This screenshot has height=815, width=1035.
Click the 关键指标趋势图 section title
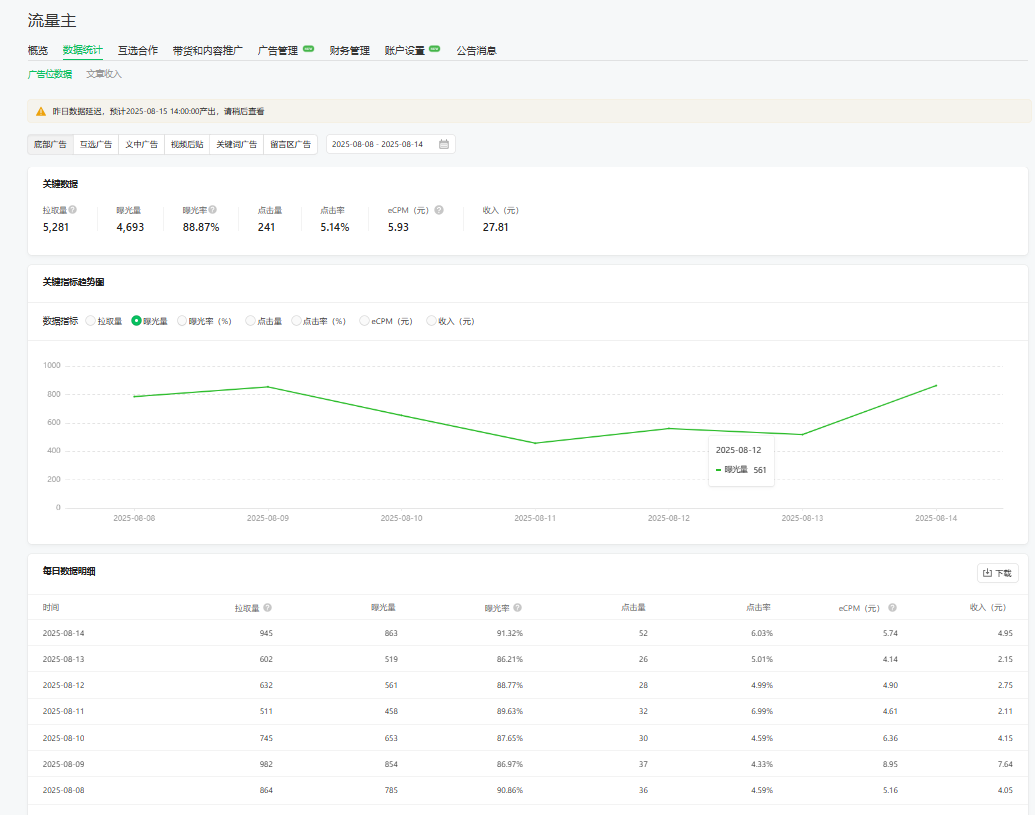coord(73,282)
